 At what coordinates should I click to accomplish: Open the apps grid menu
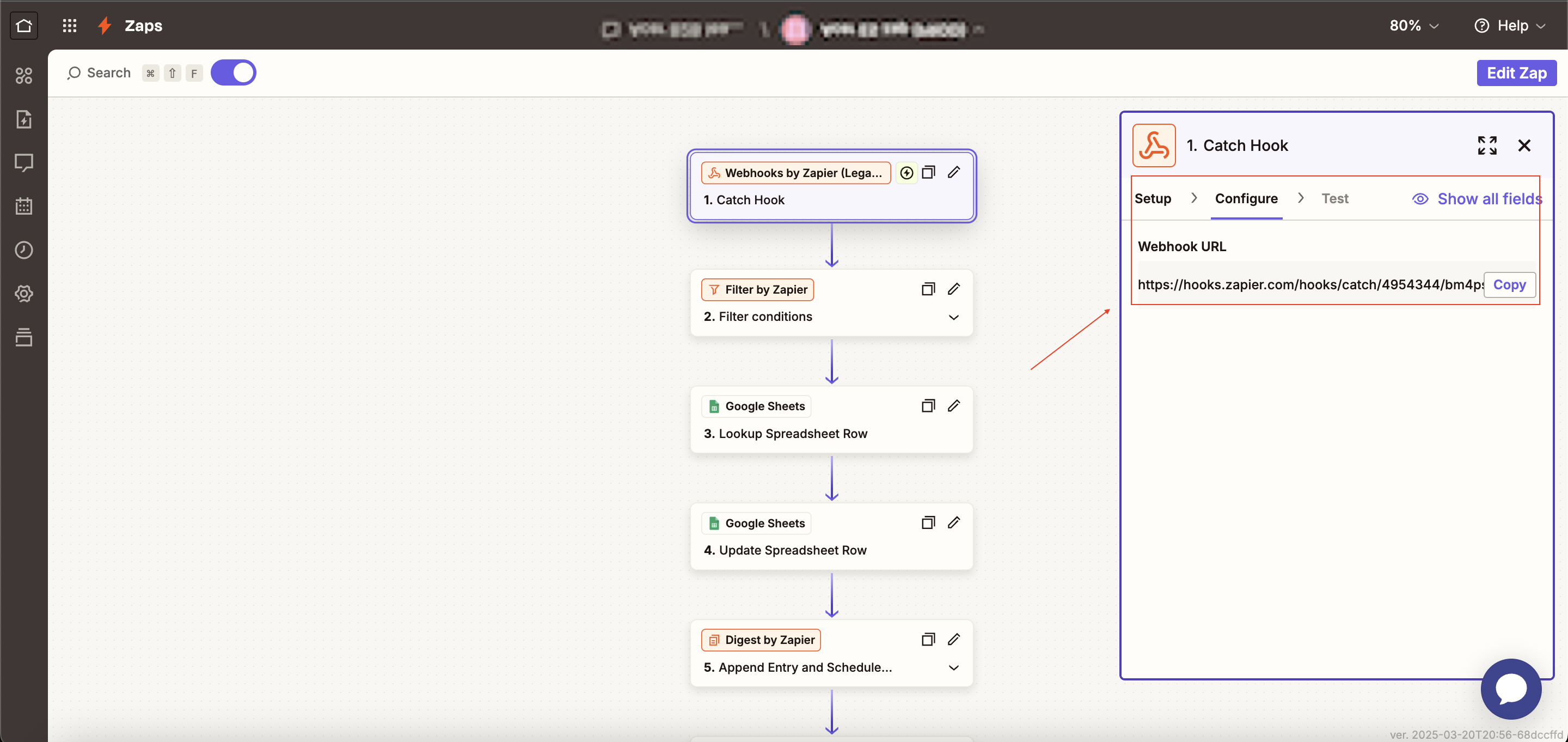point(69,26)
